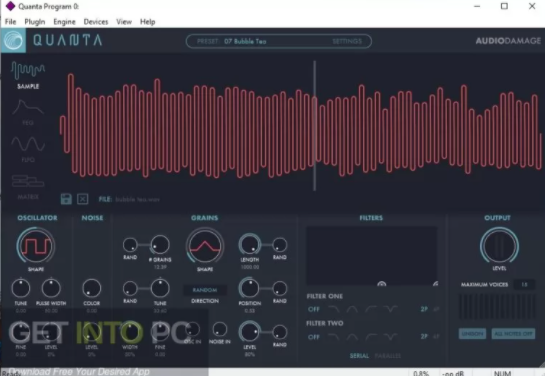Image resolution: width=545 pixels, height=376 pixels.
Task: Open the preset selector showing 07 Bubble Tea
Action: pyautogui.click(x=245, y=41)
